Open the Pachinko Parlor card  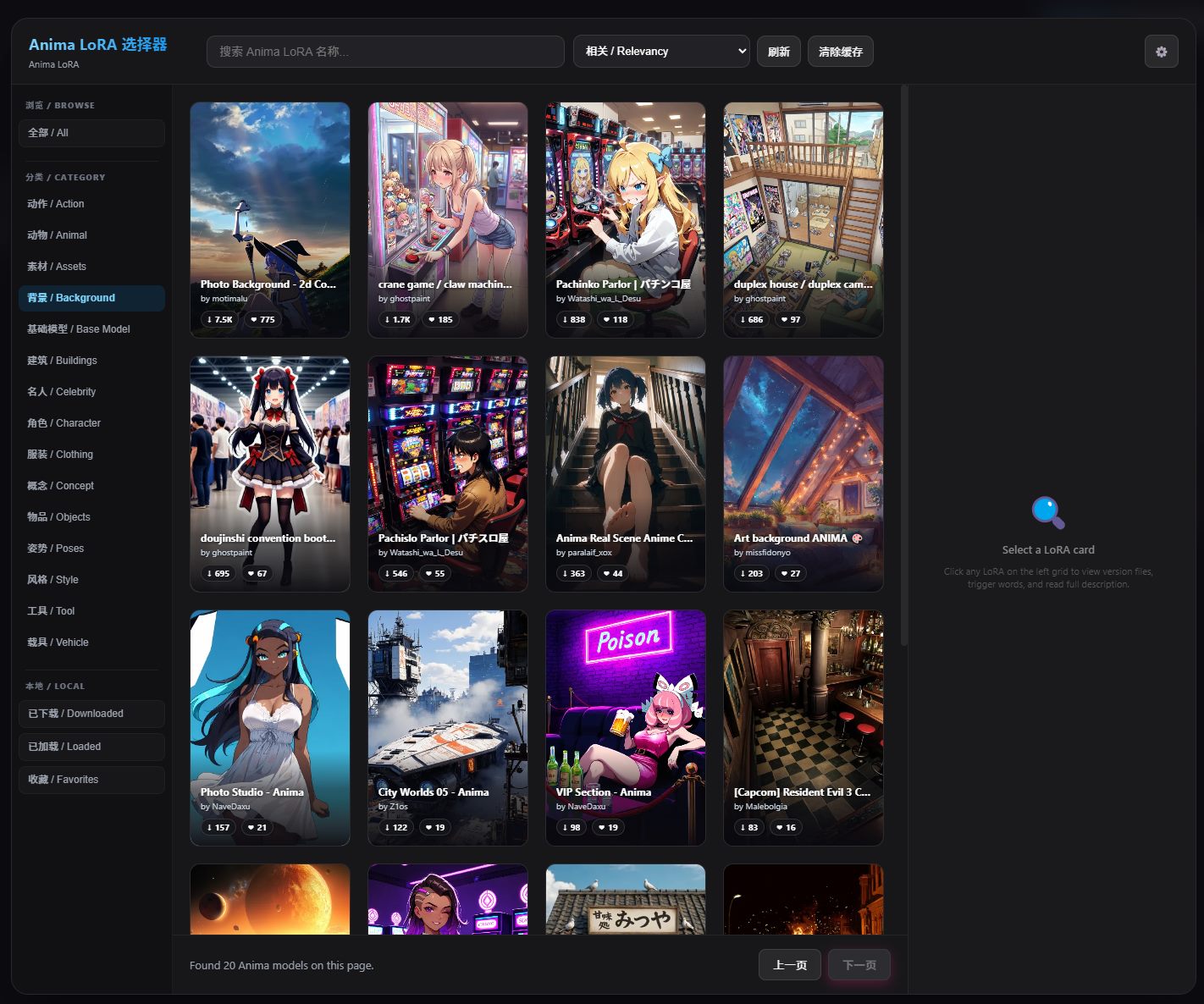coord(626,220)
